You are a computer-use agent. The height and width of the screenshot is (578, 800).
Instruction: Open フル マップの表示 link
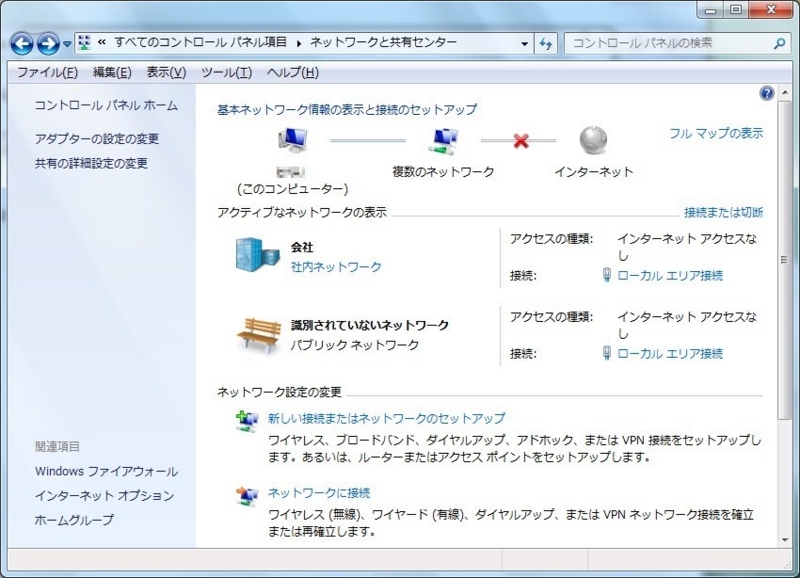click(x=716, y=134)
